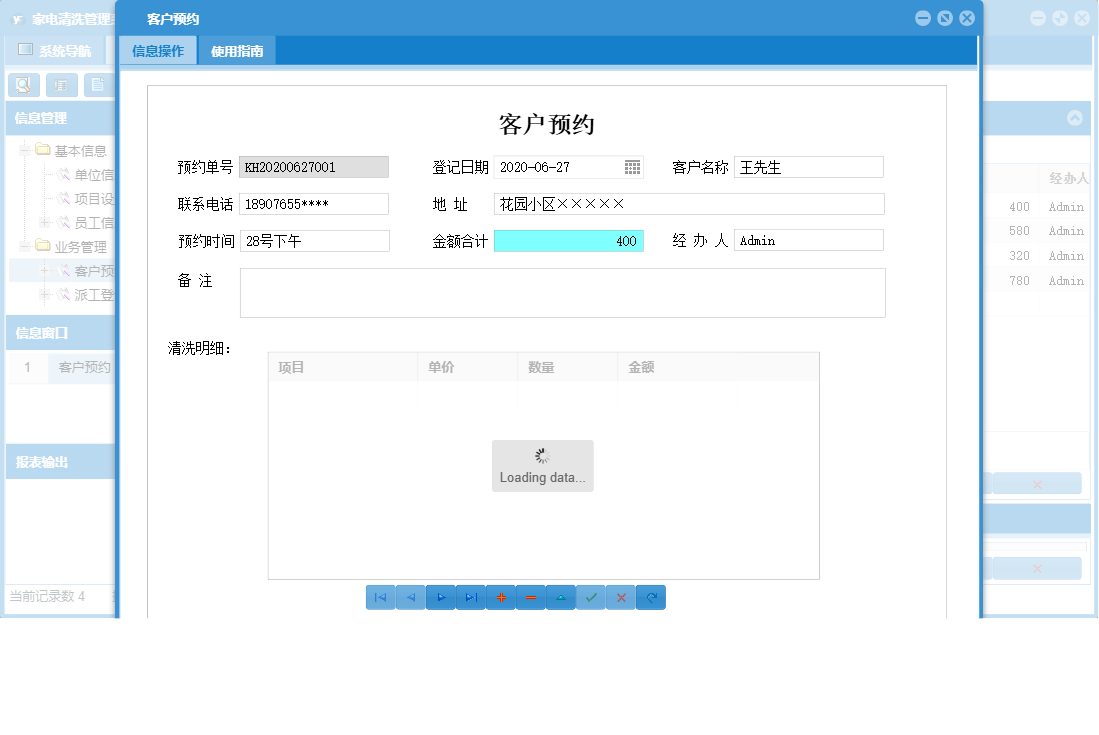The width and height of the screenshot is (1099, 735).
Task: Select the 信息操作 tab
Action: tap(157, 50)
